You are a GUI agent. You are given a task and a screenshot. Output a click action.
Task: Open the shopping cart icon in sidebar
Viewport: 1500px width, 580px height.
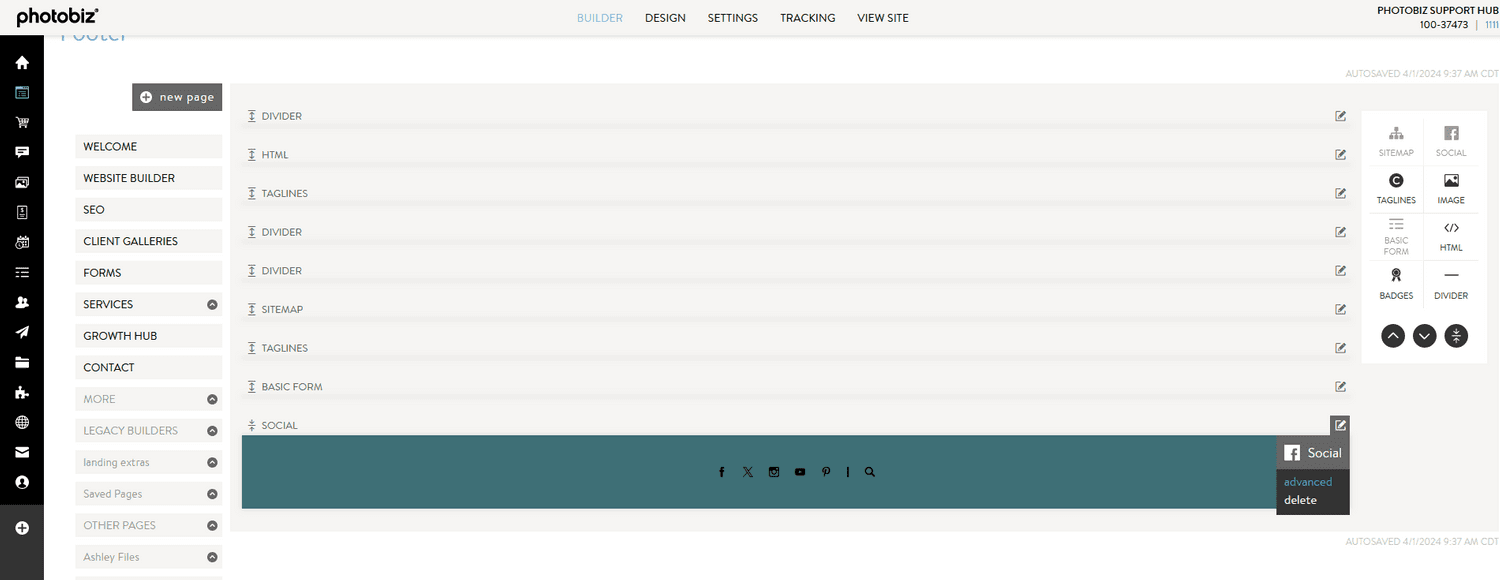coord(22,121)
